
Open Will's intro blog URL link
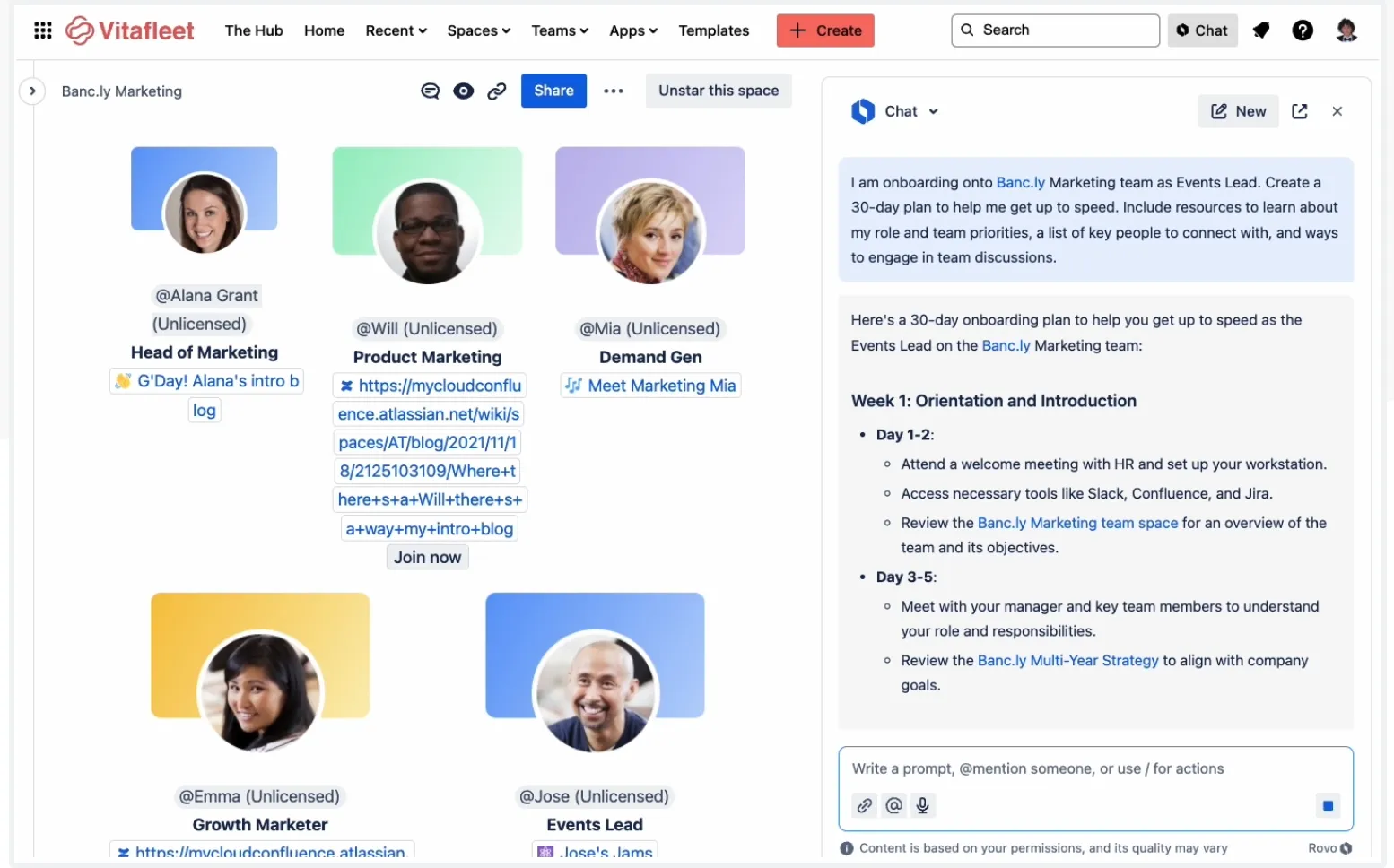[430, 457]
